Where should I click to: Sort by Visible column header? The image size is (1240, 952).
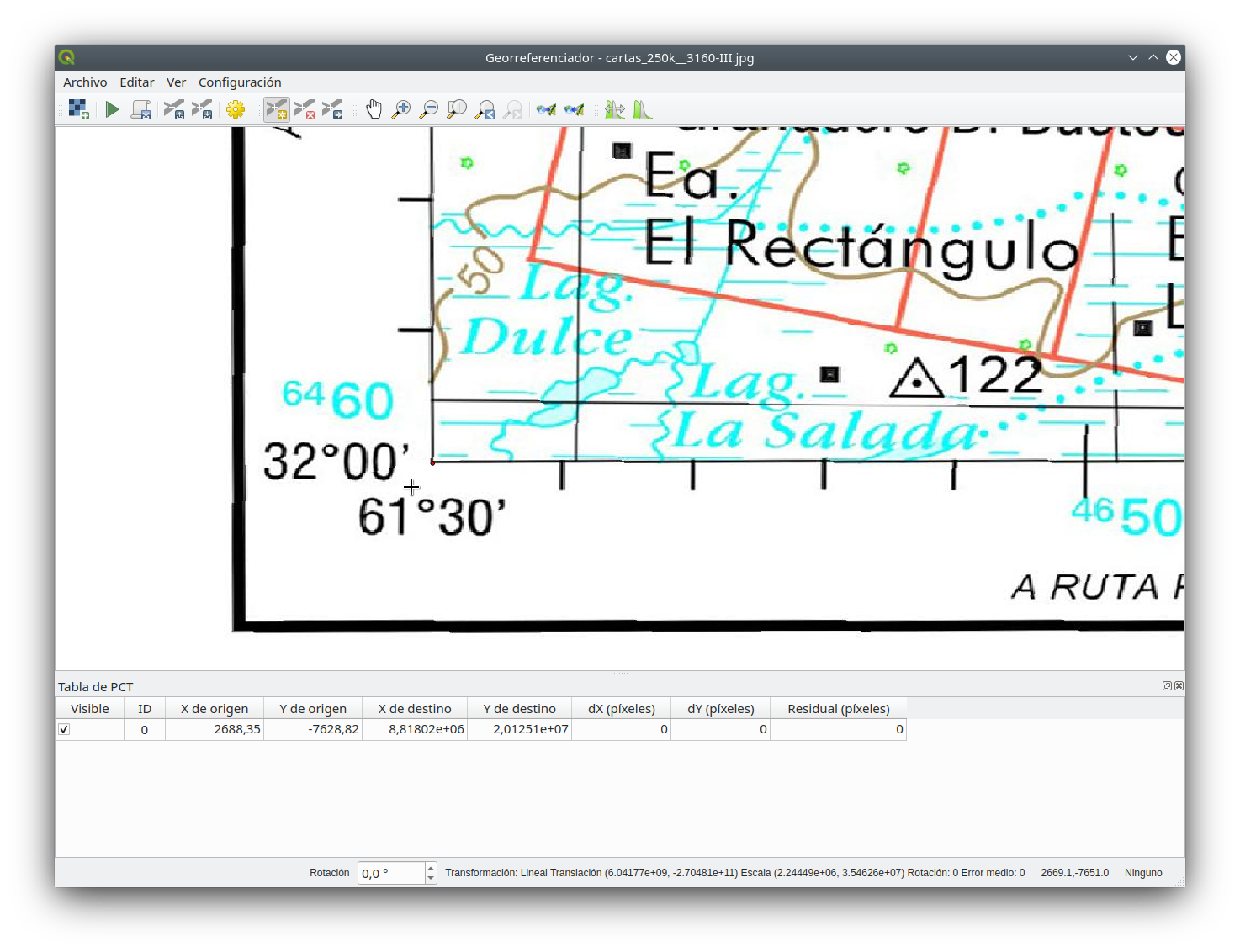90,709
